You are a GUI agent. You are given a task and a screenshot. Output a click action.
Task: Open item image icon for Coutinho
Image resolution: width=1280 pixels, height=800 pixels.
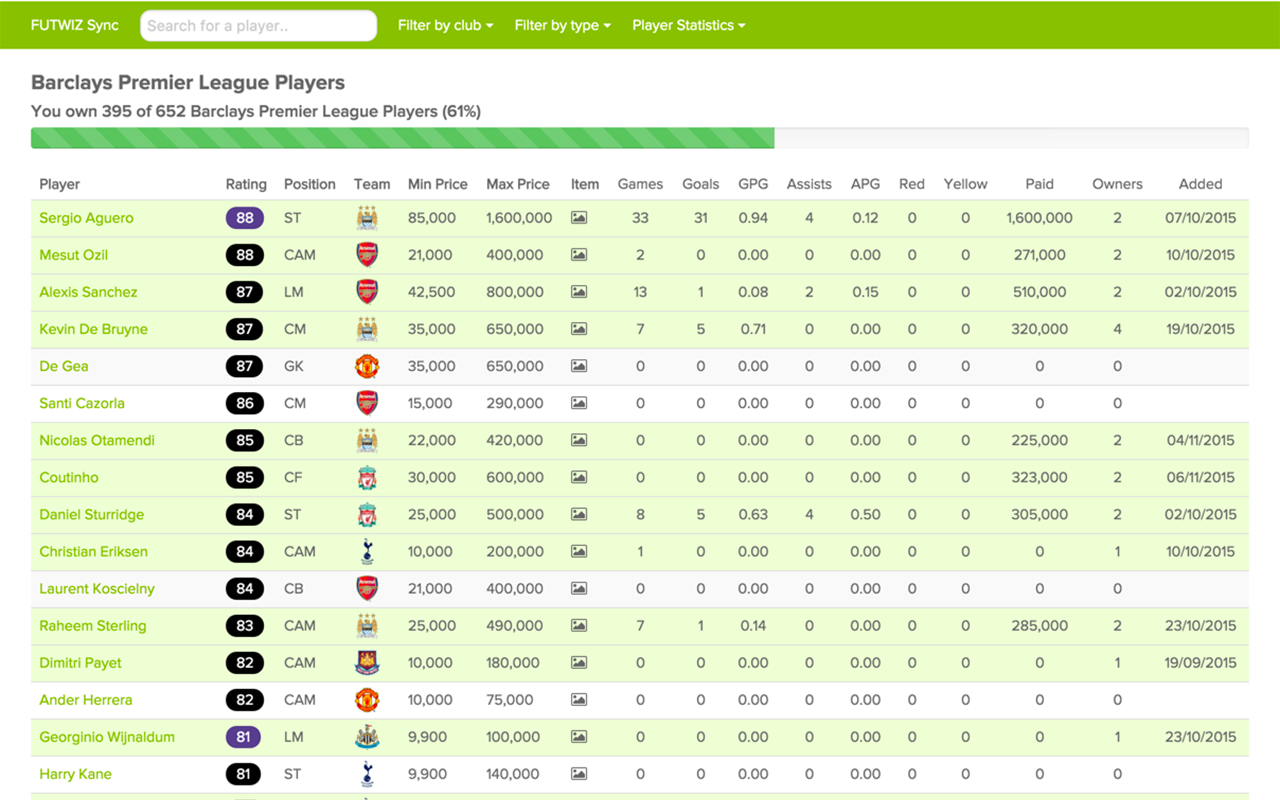click(x=579, y=477)
